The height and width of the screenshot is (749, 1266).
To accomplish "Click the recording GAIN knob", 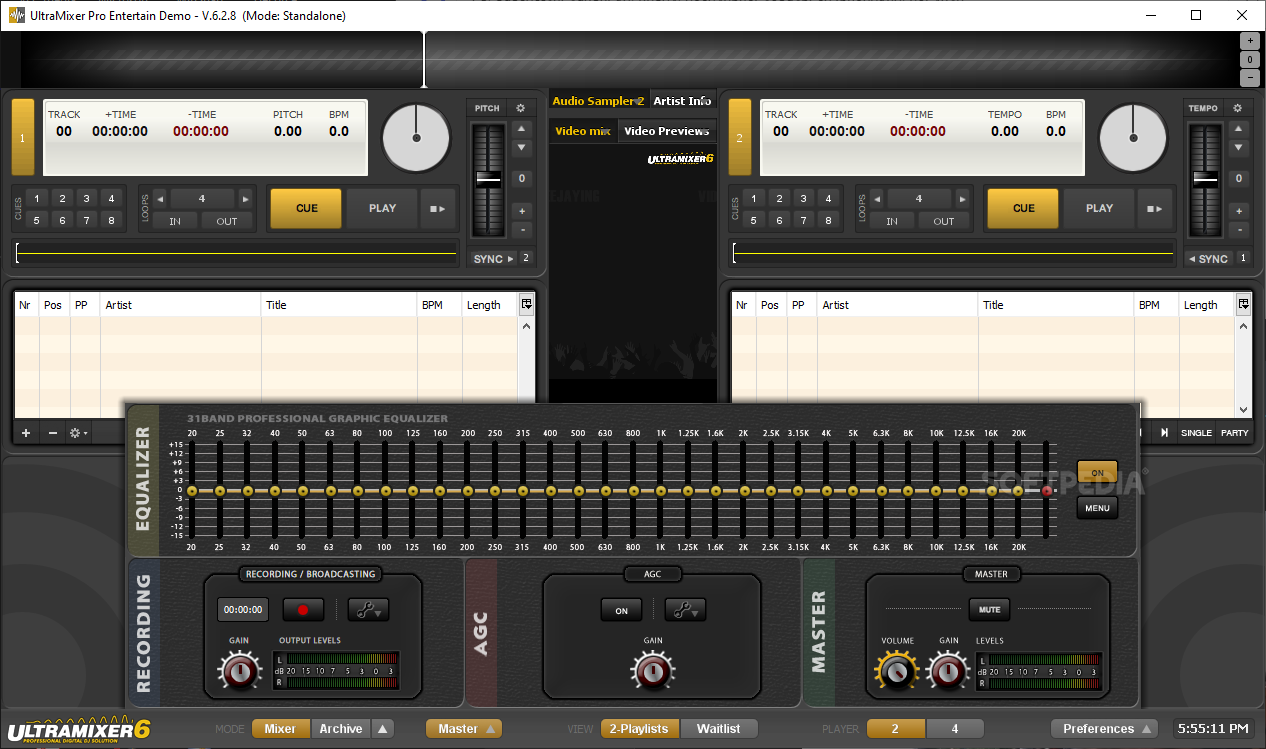I will [239, 671].
